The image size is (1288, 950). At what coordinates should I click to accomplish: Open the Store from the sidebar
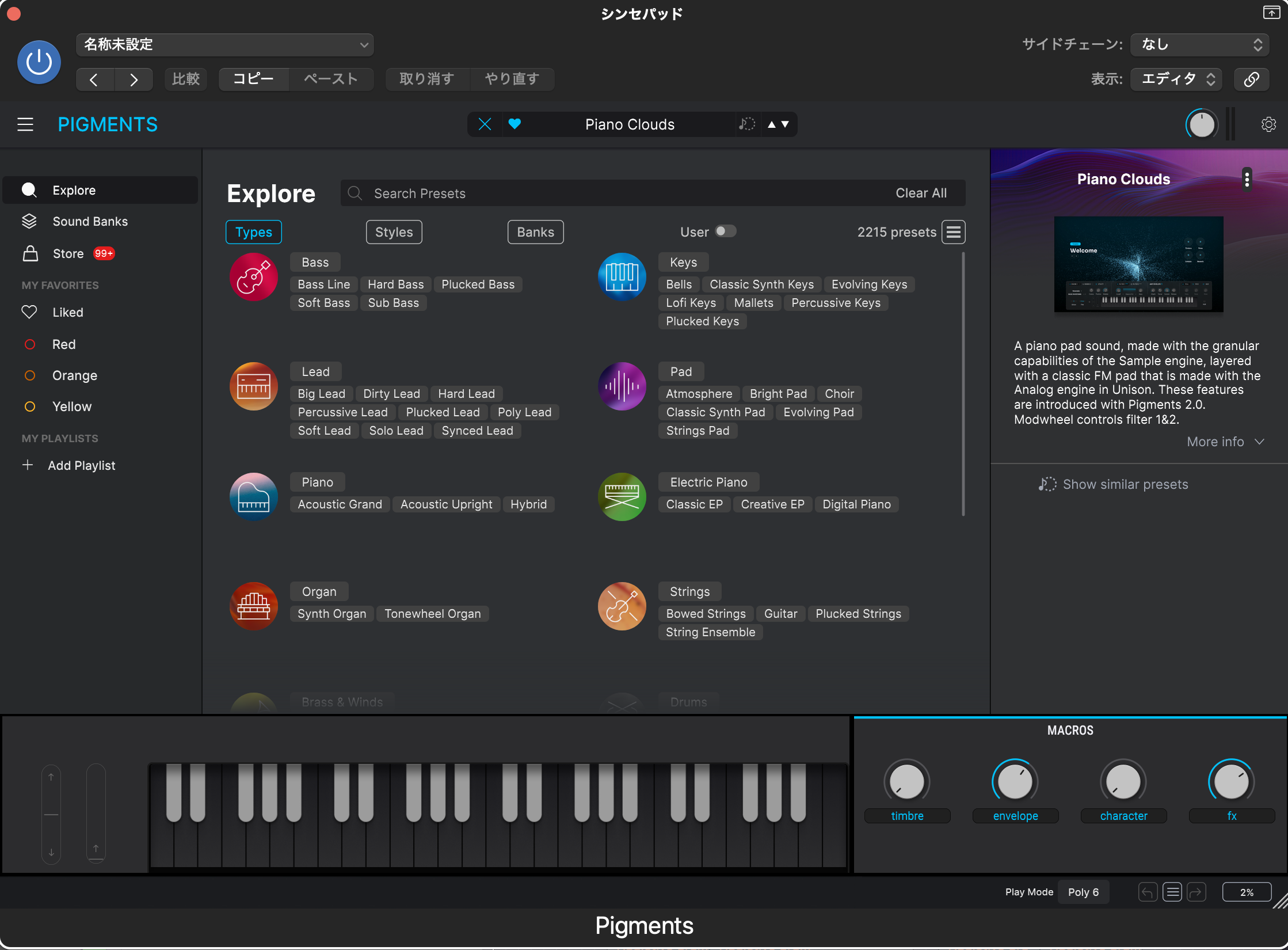tap(68, 253)
